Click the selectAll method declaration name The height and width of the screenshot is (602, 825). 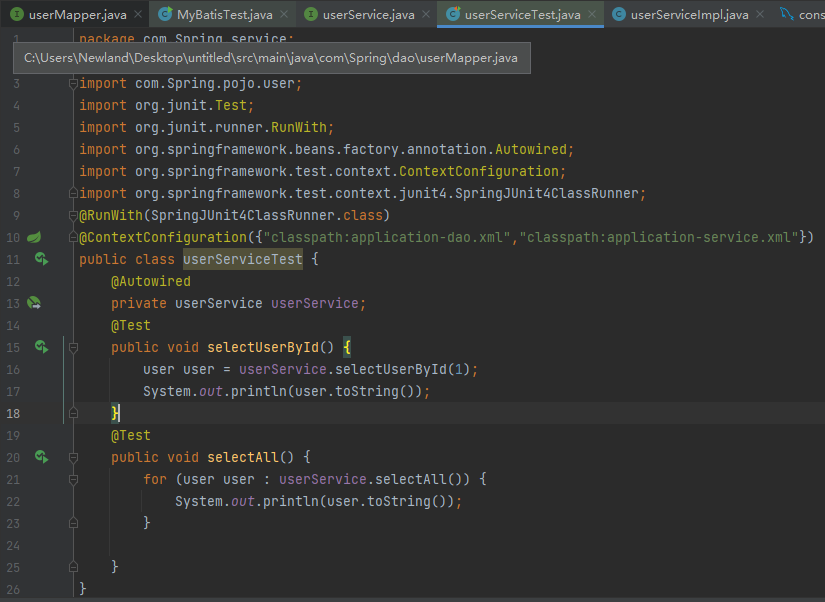point(243,457)
